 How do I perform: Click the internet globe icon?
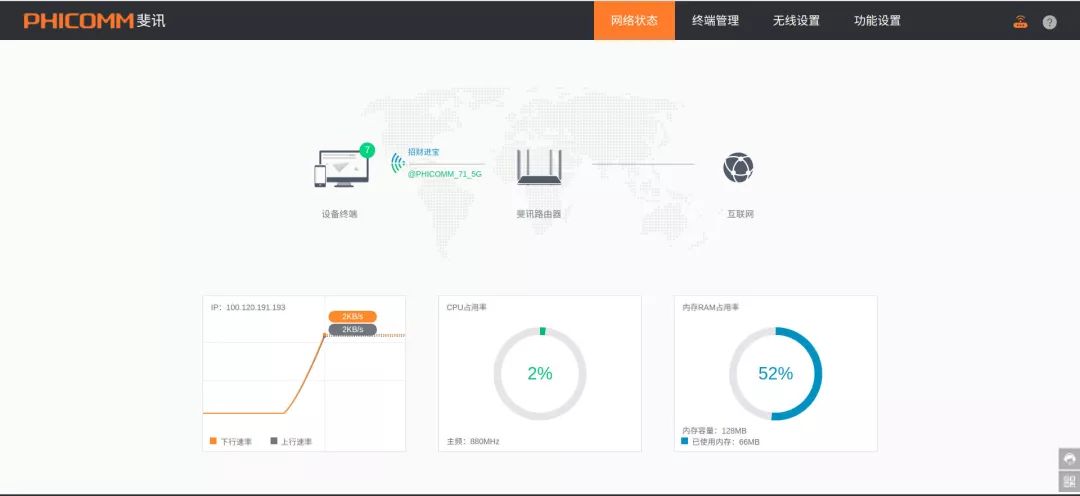(x=738, y=167)
